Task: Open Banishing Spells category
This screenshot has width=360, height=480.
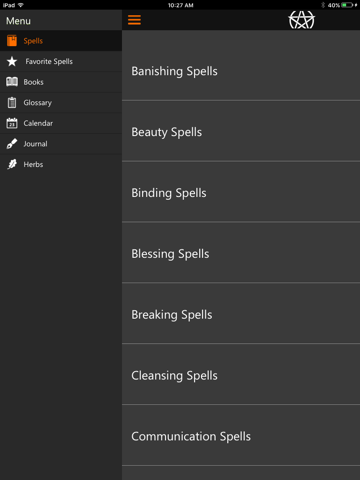Action: click(241, 70)
